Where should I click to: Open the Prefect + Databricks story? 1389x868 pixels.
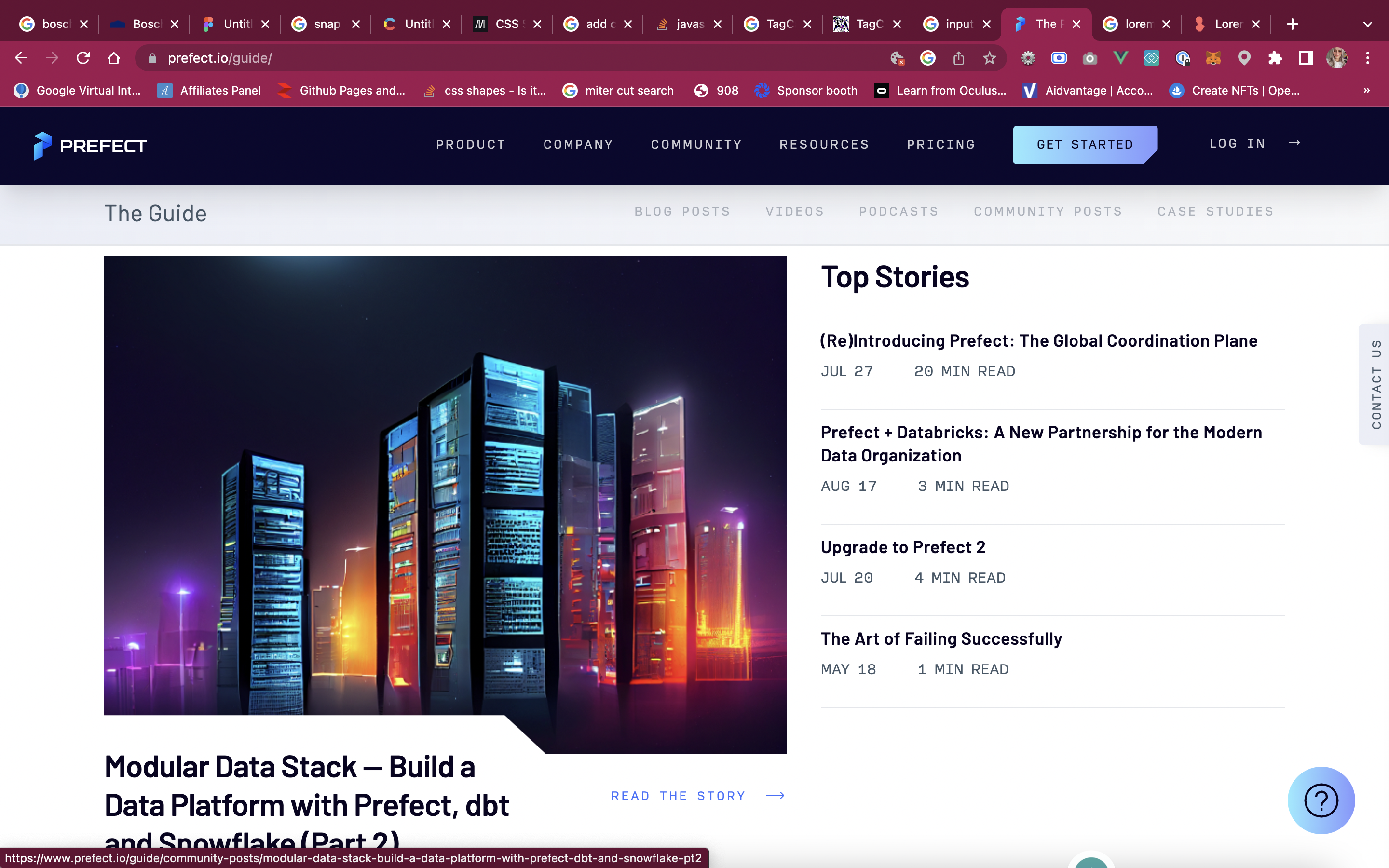pyautogui.click(x=1041, y=444)
